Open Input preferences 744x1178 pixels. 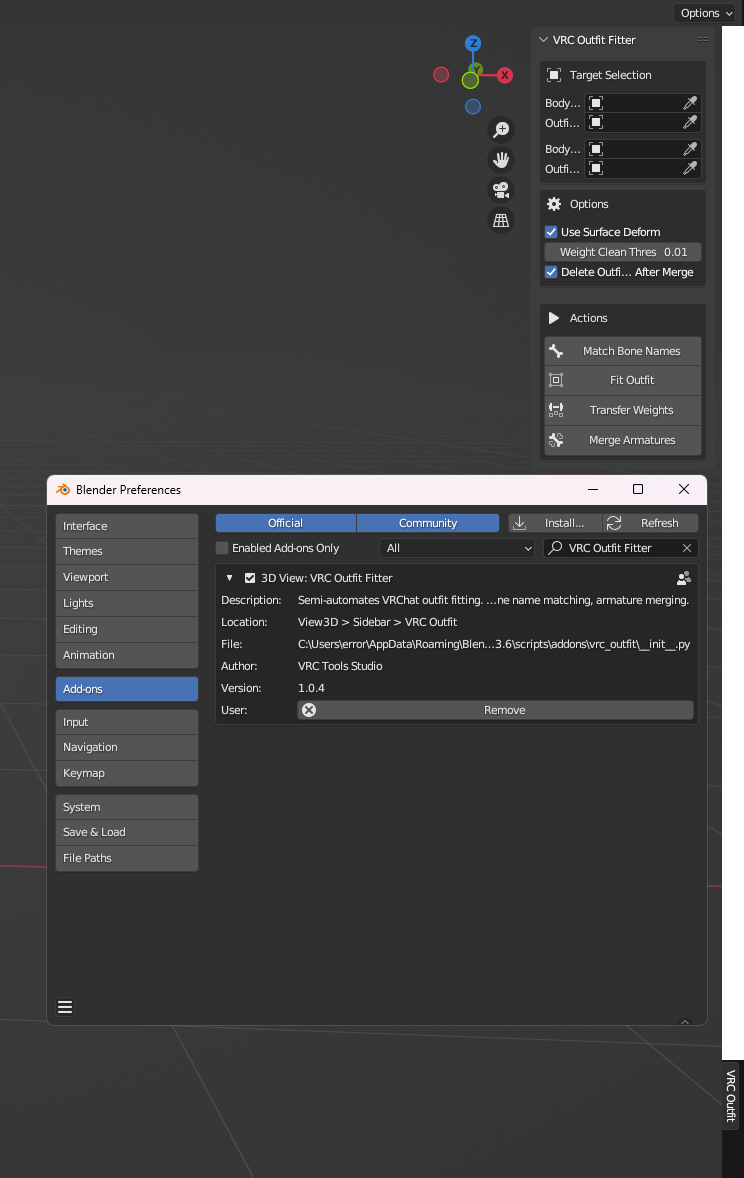tap(127, 722)
